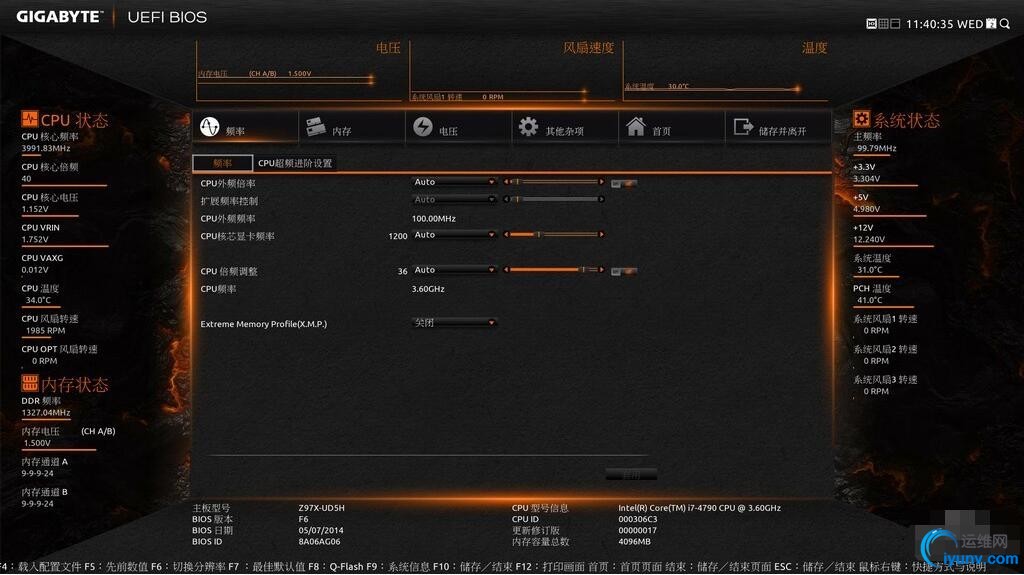Viewport: 1024px width, 575px height.
Task: Click the 12.240V reading under +12V
Action: click(x=869, y=239)
